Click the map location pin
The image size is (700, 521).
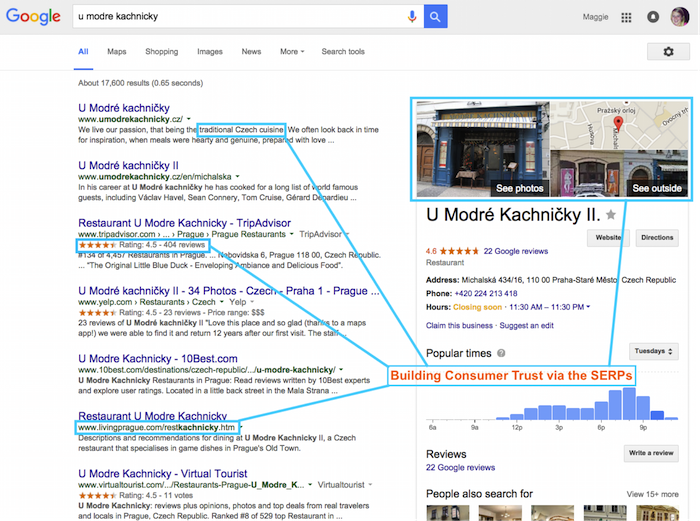click(x=617, y=125)
